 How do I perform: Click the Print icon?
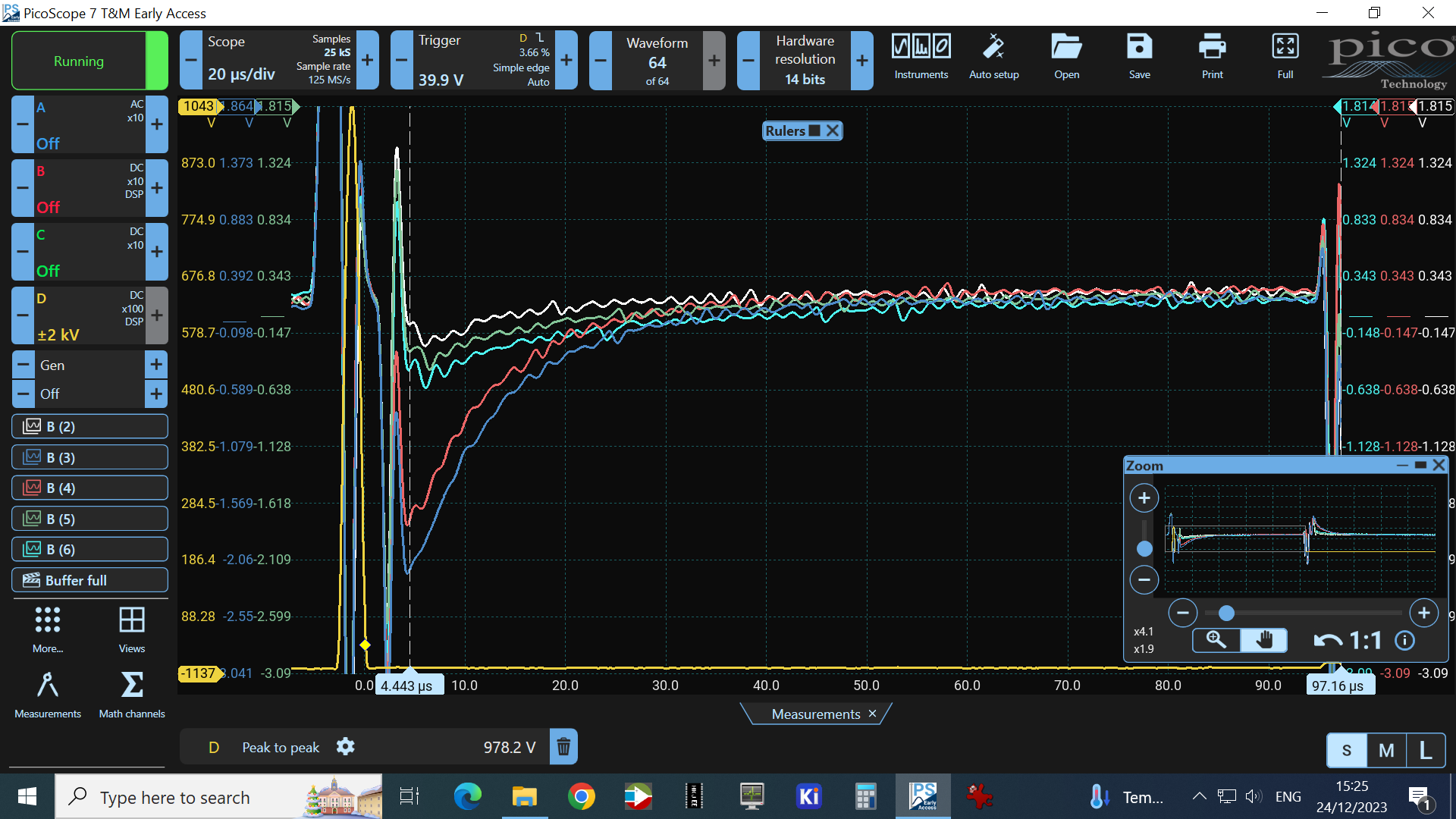tap(1212, 47)
